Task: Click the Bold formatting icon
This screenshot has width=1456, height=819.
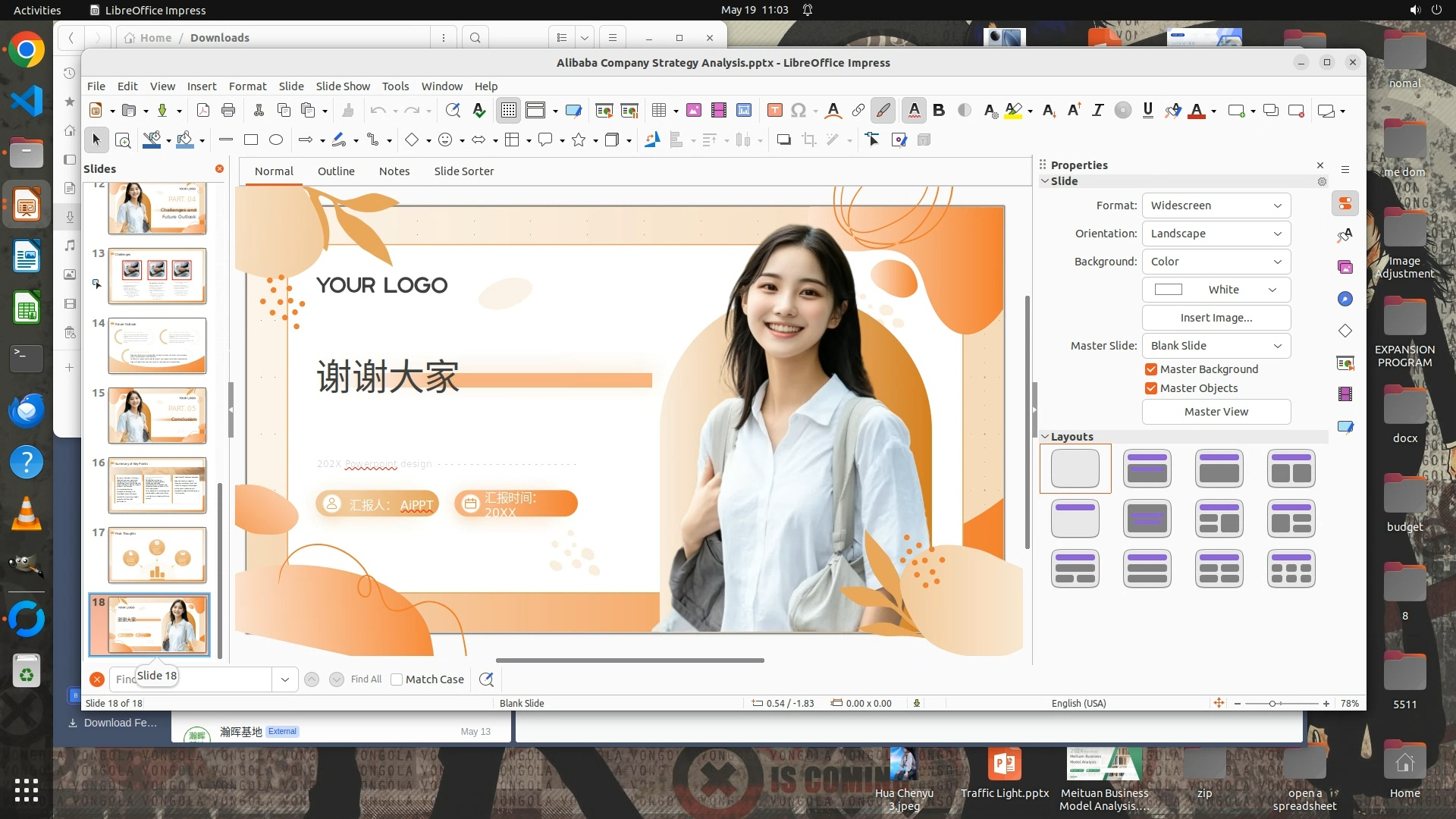Action: 939,111
